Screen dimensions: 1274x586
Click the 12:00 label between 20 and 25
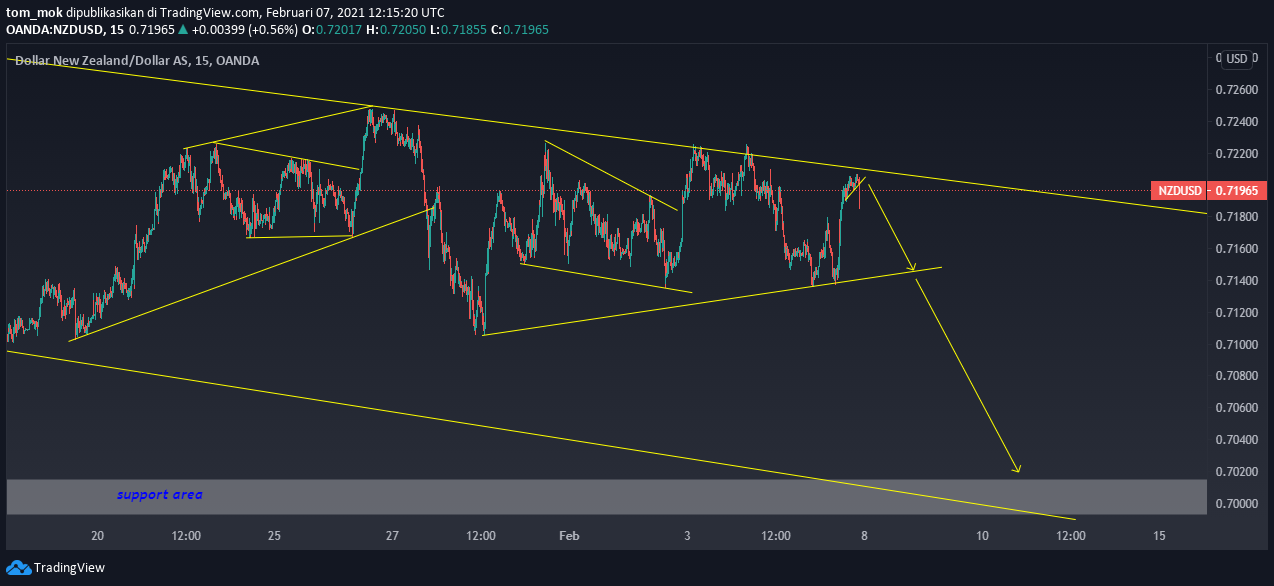click(x=186, y=536)
